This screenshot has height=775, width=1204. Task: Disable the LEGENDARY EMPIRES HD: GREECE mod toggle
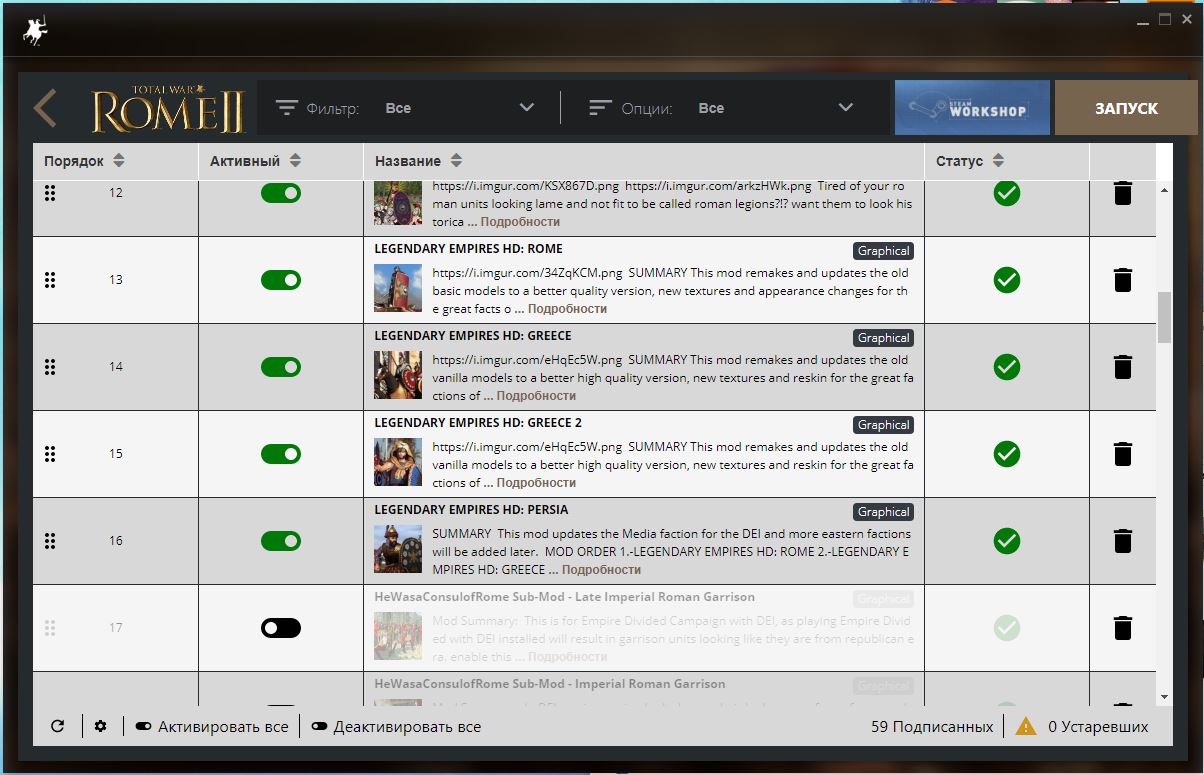coord(281,367)
